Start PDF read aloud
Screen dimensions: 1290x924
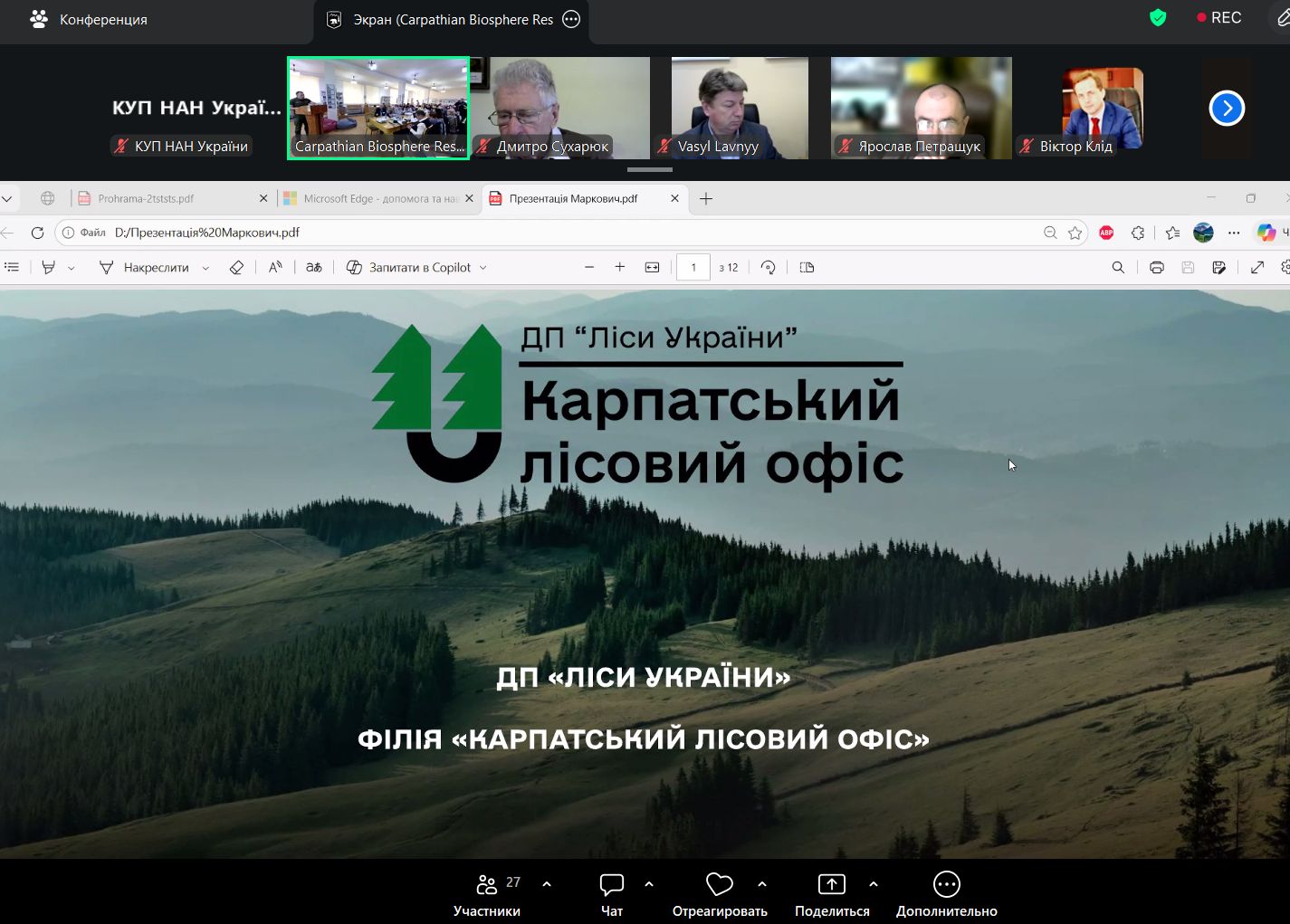(x=275, y=267)
